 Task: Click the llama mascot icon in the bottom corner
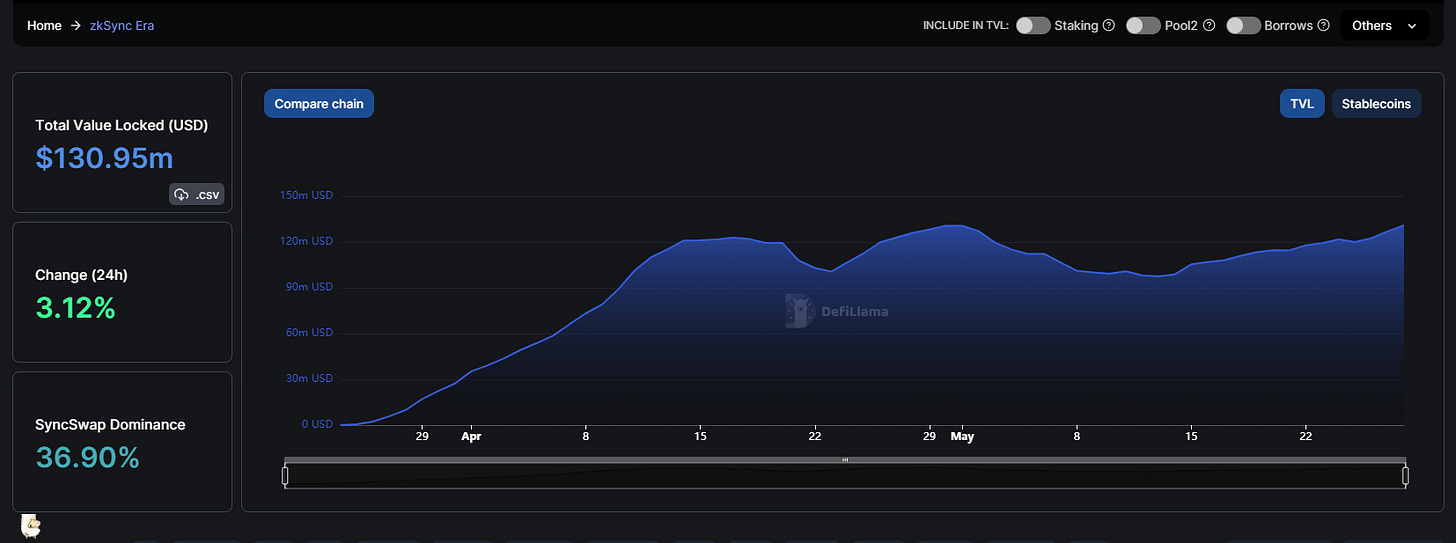coord(31,525)
